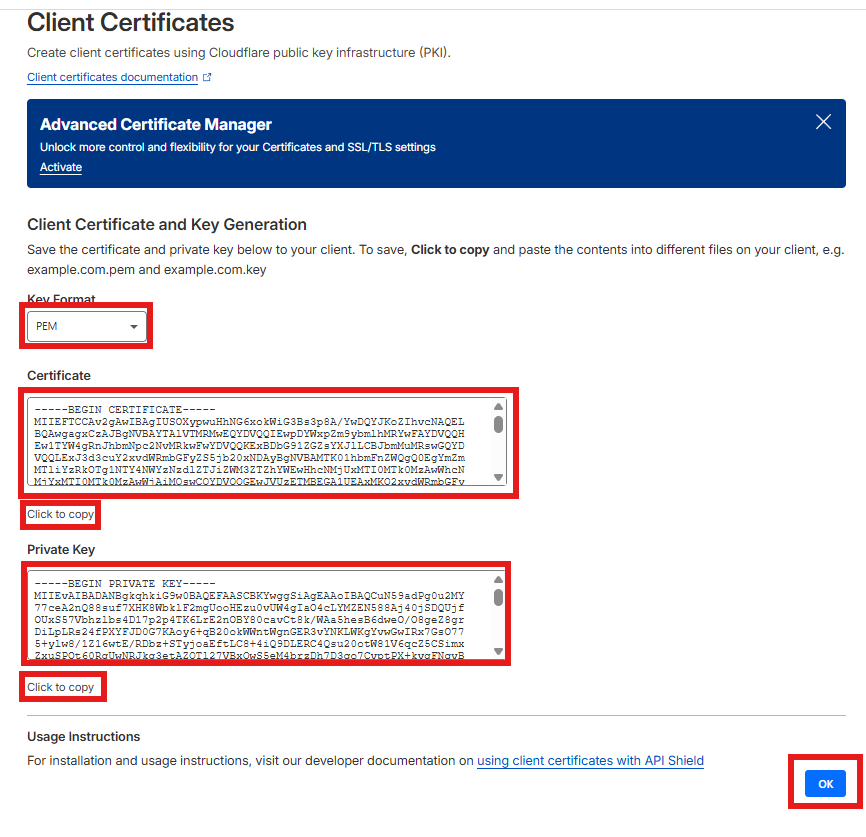Click the Activate link in the banner
This screenshot has width=866, height=837.
(60, 166)
